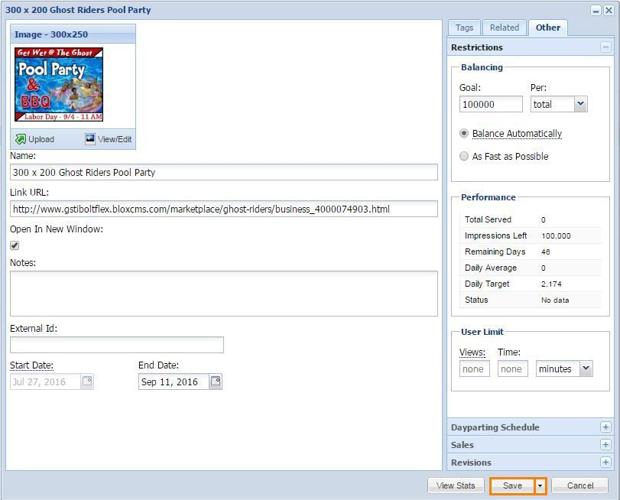Select the Other tab
The width and height of the screenshot is (620, 500).
coord(548,28)
